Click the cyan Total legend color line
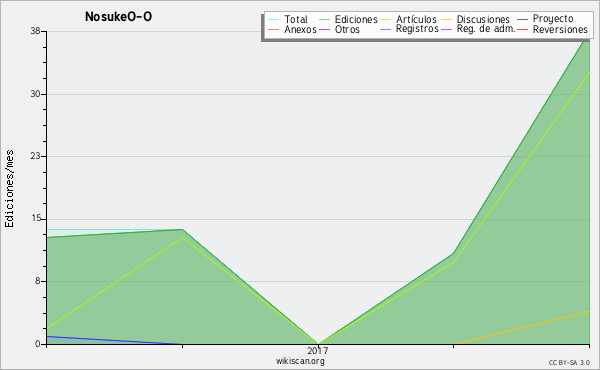Screen dimensions: 600x370 pos(274,20)
